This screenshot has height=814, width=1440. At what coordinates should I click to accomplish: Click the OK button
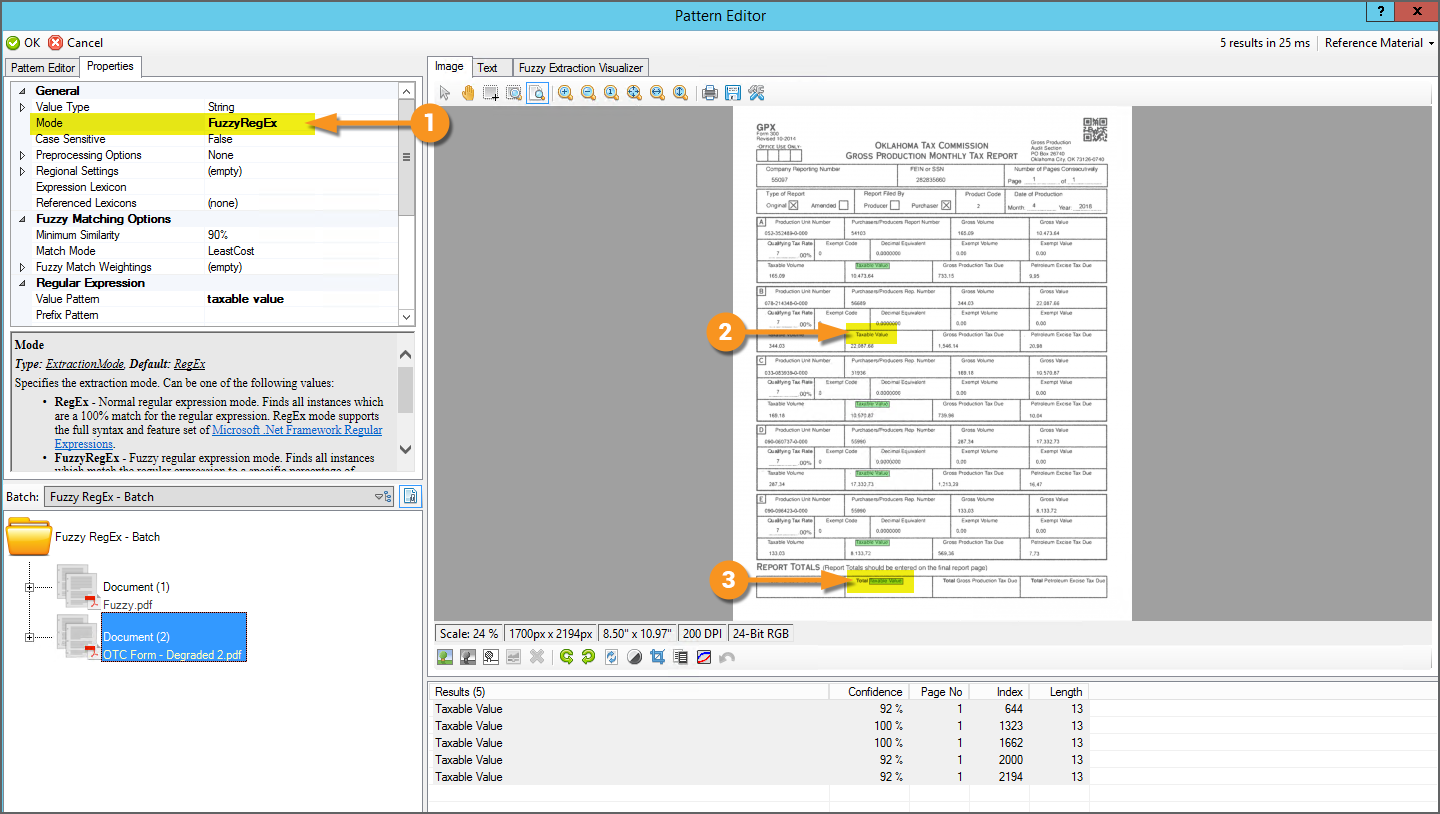click(24, 43)
